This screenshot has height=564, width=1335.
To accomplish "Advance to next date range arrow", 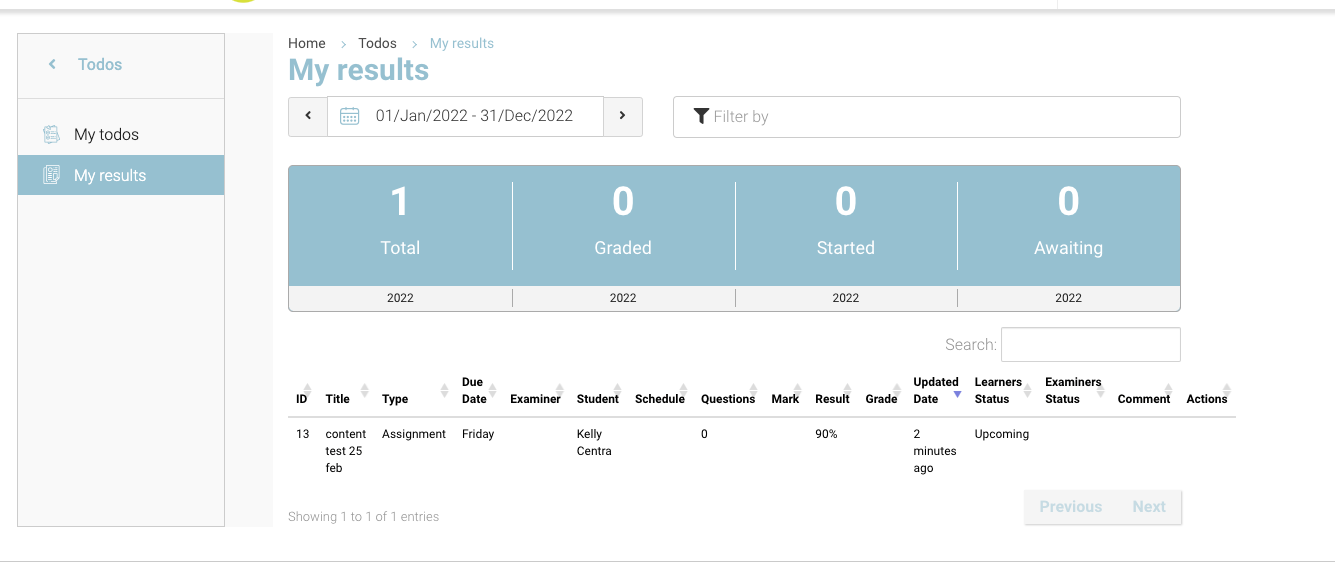I will [622, 116].
